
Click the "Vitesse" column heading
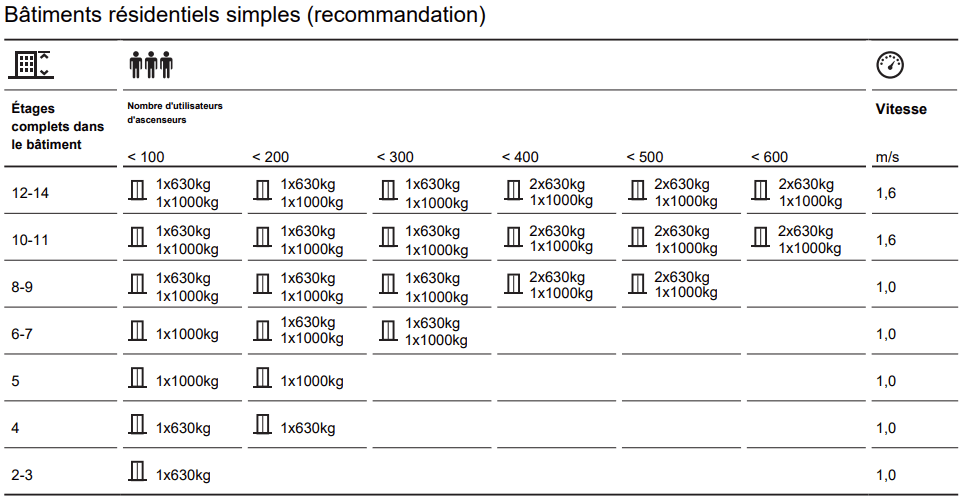pyautogui.click(x=900, y=109)
